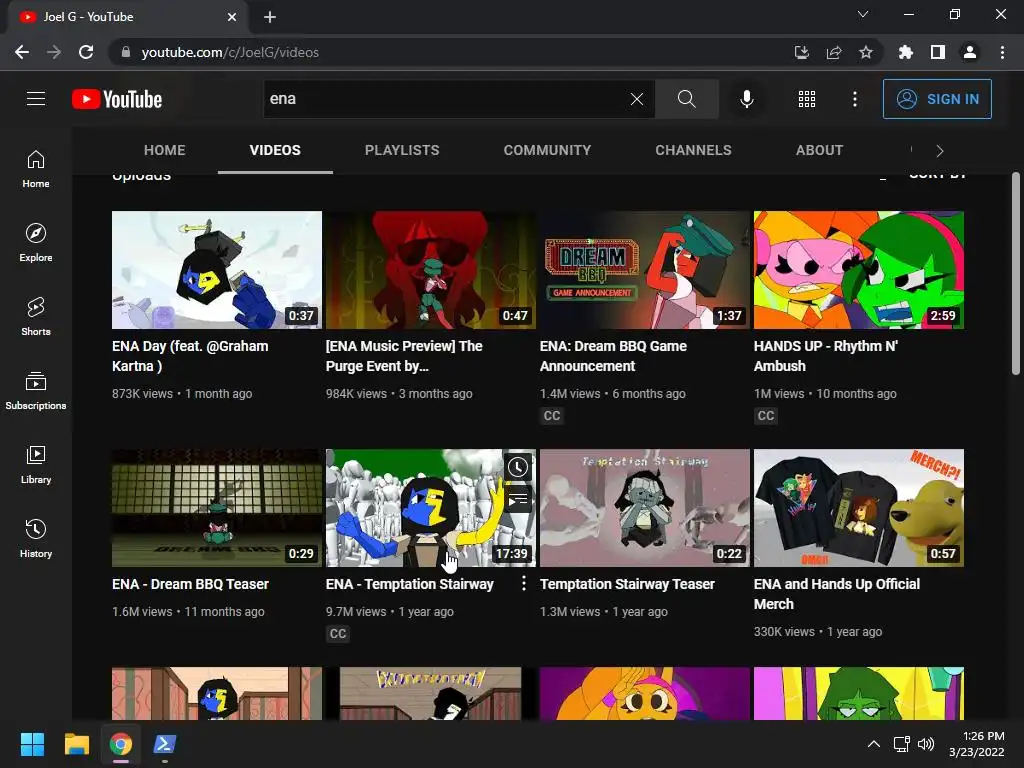Screen dimensions: 1024x768
Task: Open the volume control in tray
Action: (x=925, y=744)
